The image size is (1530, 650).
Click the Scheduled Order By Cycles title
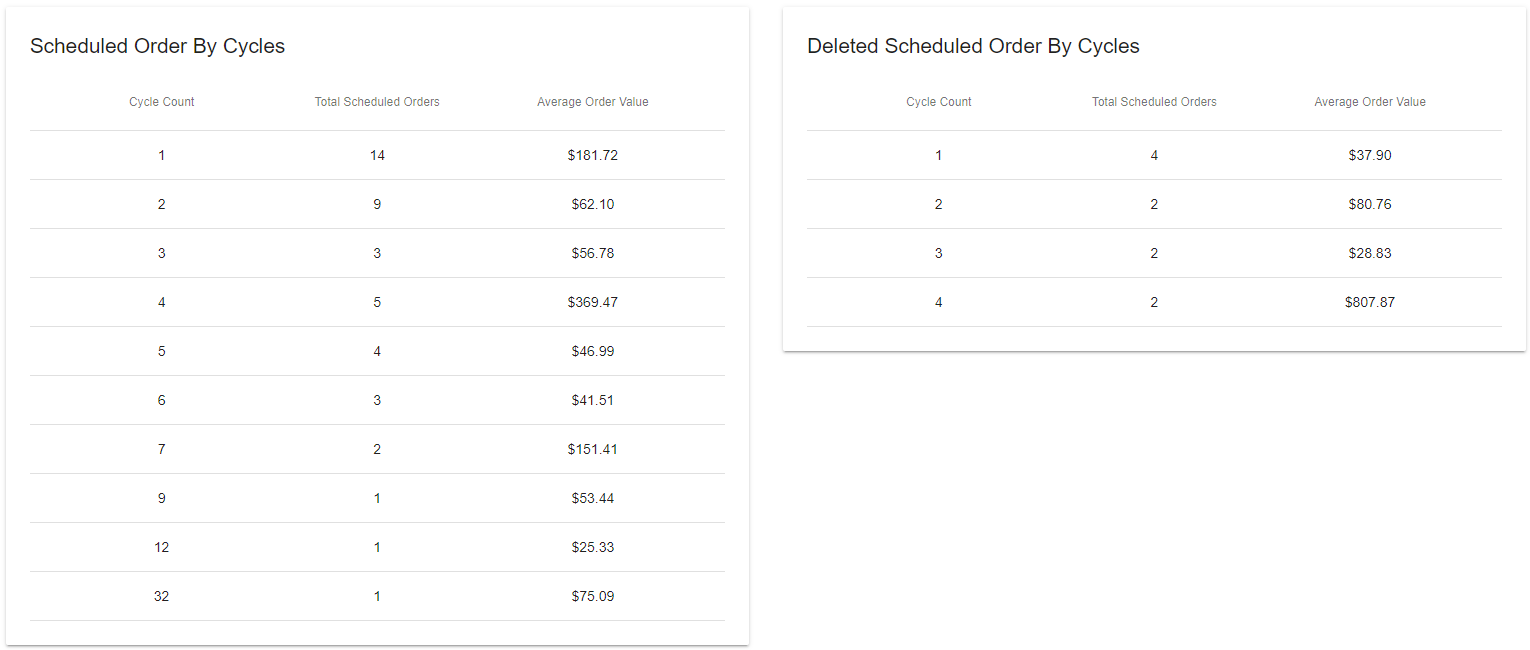[x=157, y=46]
